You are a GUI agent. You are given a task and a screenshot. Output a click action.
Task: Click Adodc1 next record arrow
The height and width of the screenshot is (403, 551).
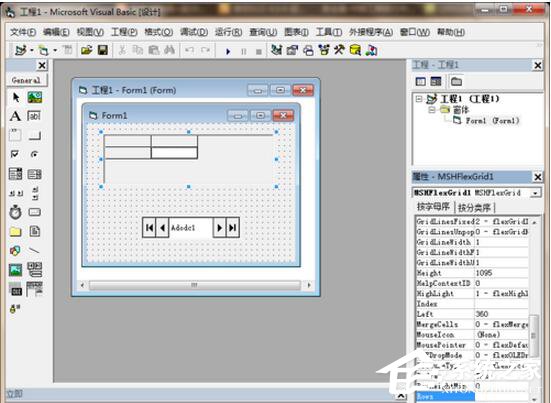coord(219,228)
